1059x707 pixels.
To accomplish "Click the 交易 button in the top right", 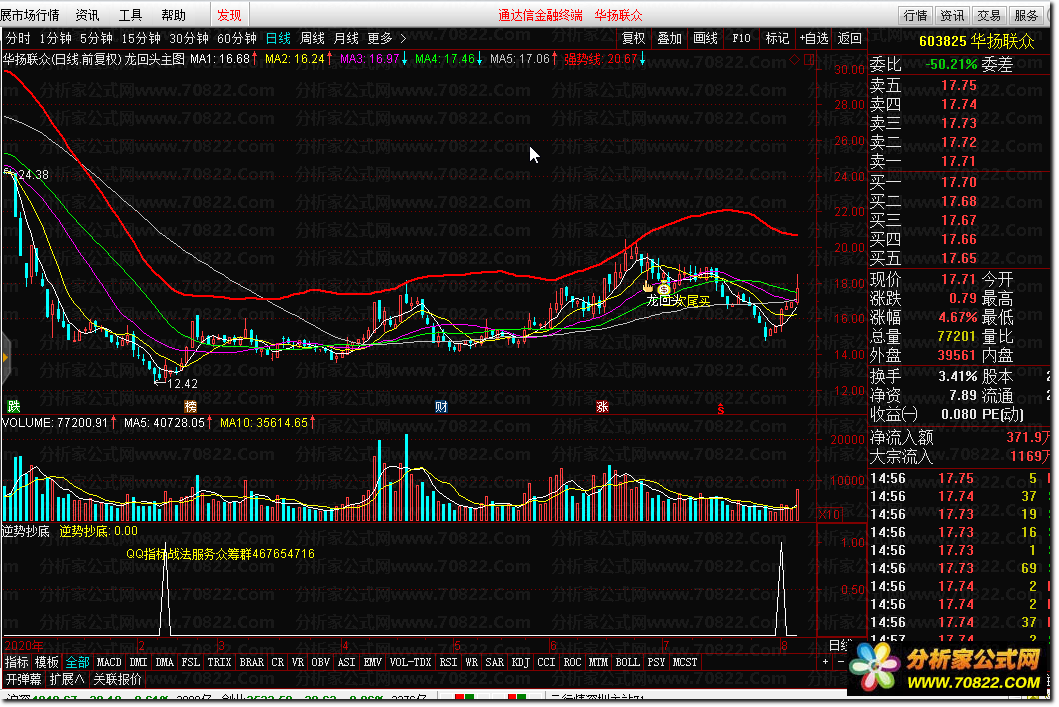I will [989, 15].
